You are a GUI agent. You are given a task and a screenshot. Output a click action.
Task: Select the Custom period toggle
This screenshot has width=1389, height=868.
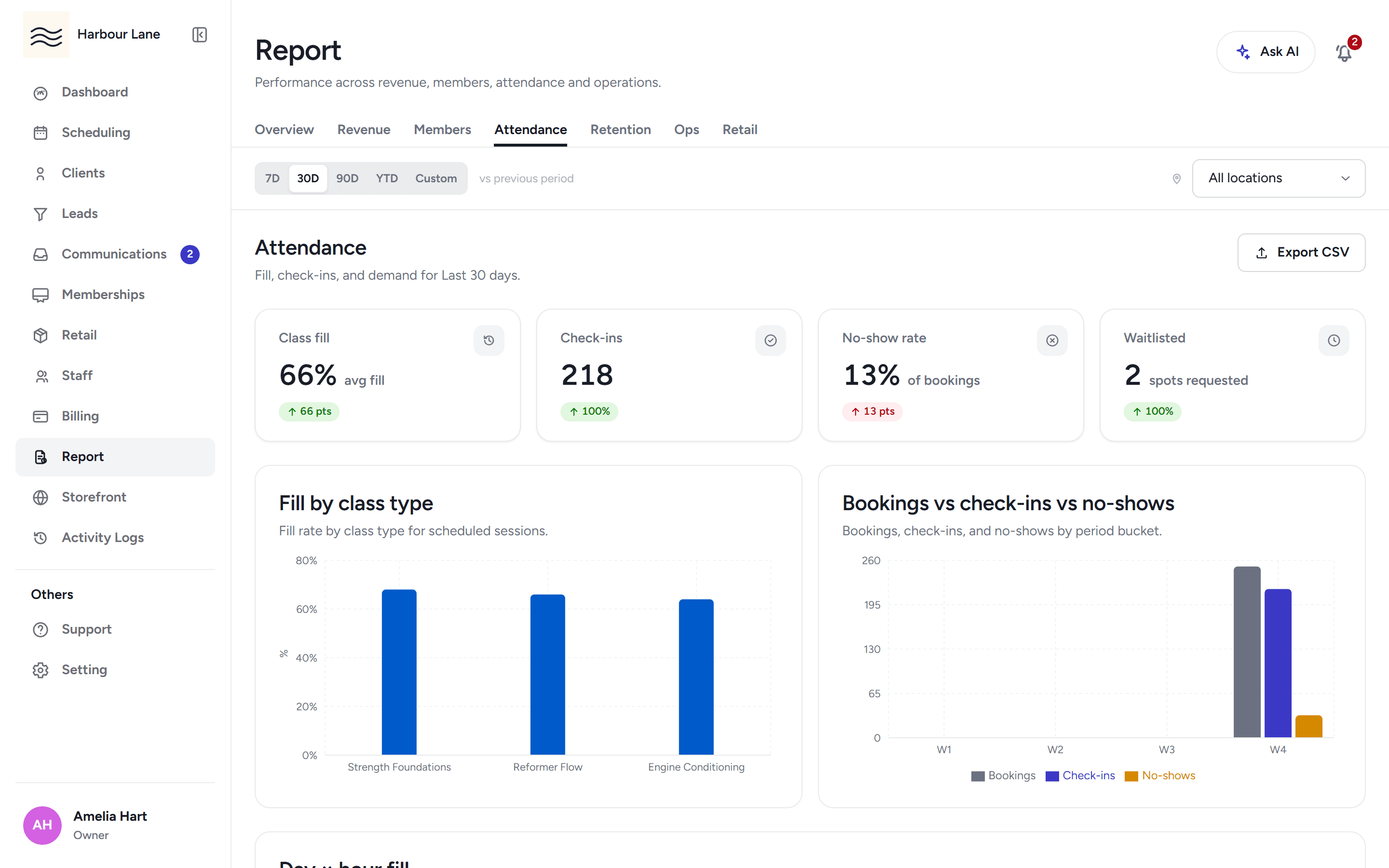[x=436, y=178]
